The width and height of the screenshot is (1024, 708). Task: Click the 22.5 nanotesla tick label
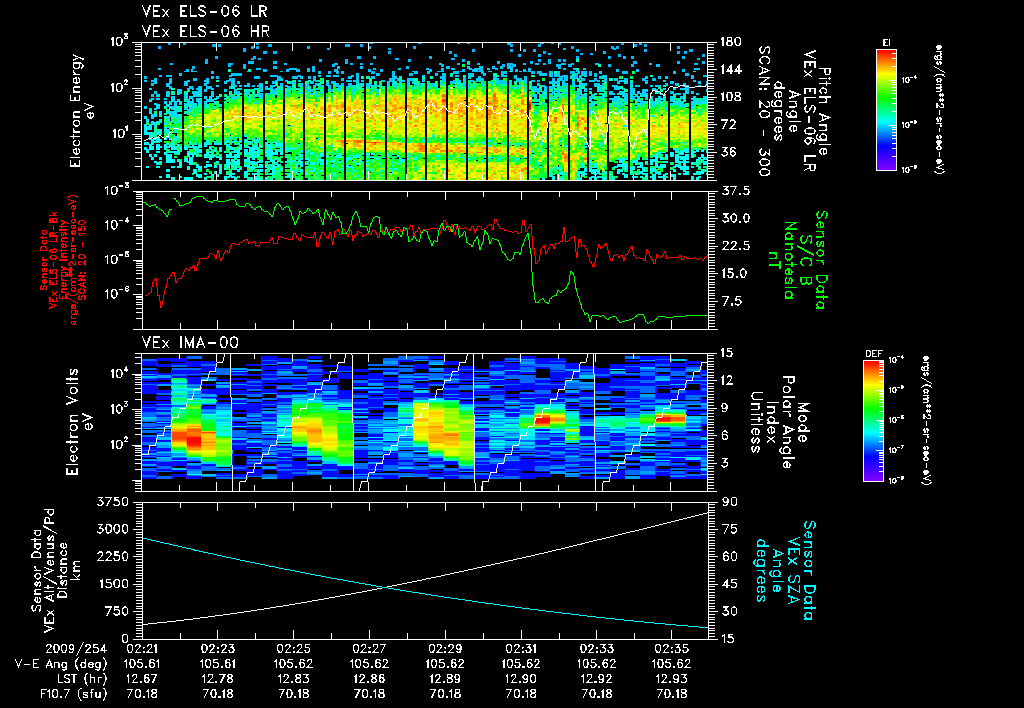tap(735, 246)
